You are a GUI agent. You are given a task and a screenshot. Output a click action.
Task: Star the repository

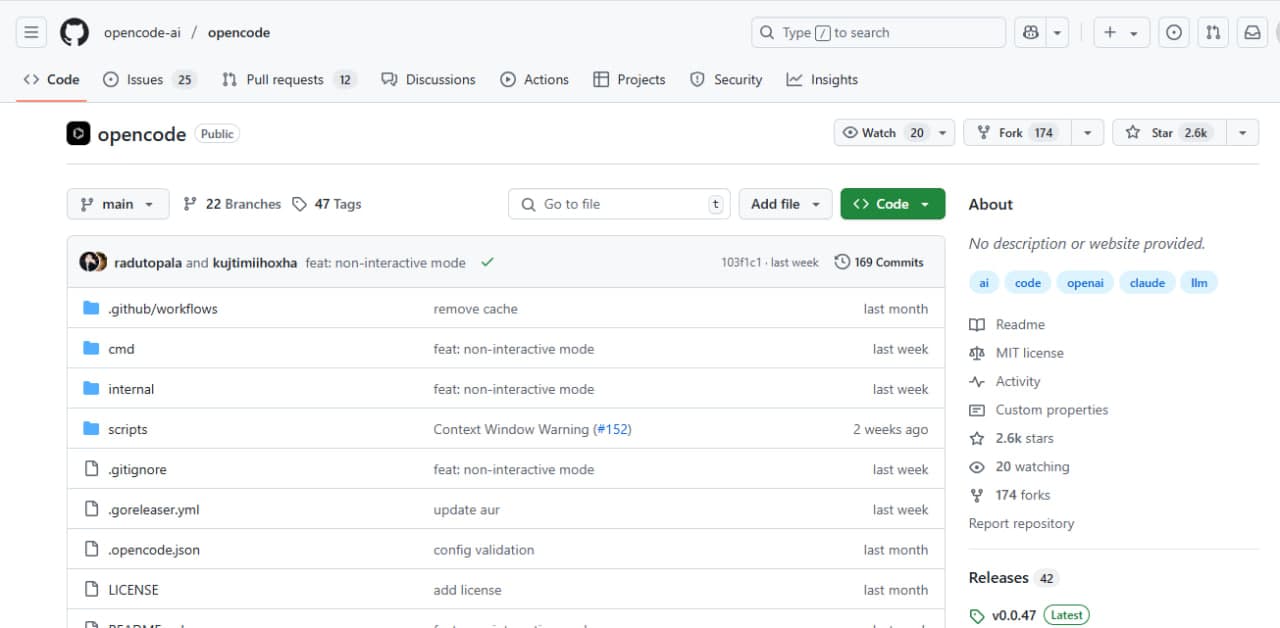(x=1168, y=133)
